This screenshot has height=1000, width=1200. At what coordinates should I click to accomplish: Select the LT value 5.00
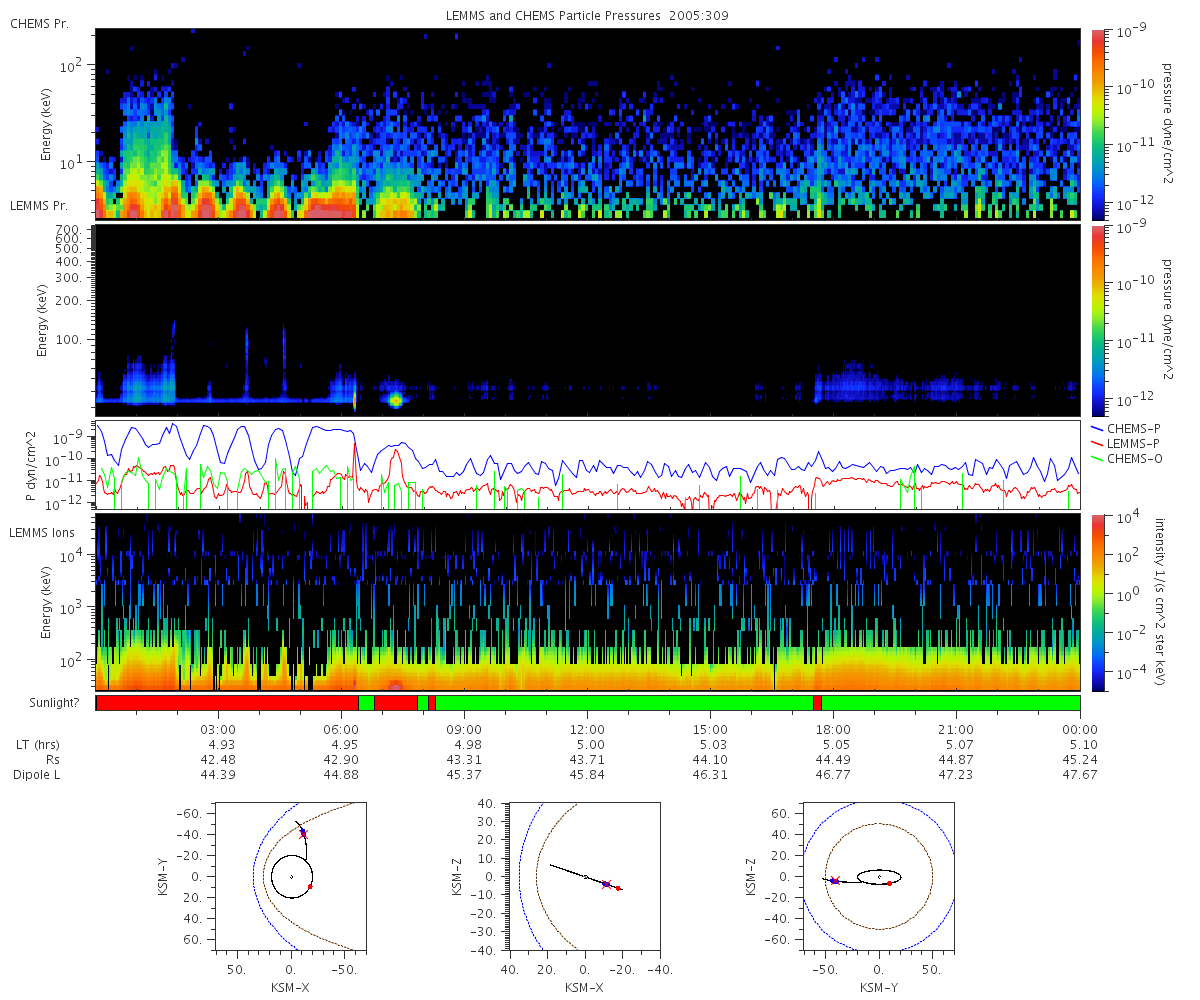(x=590, y=744)
